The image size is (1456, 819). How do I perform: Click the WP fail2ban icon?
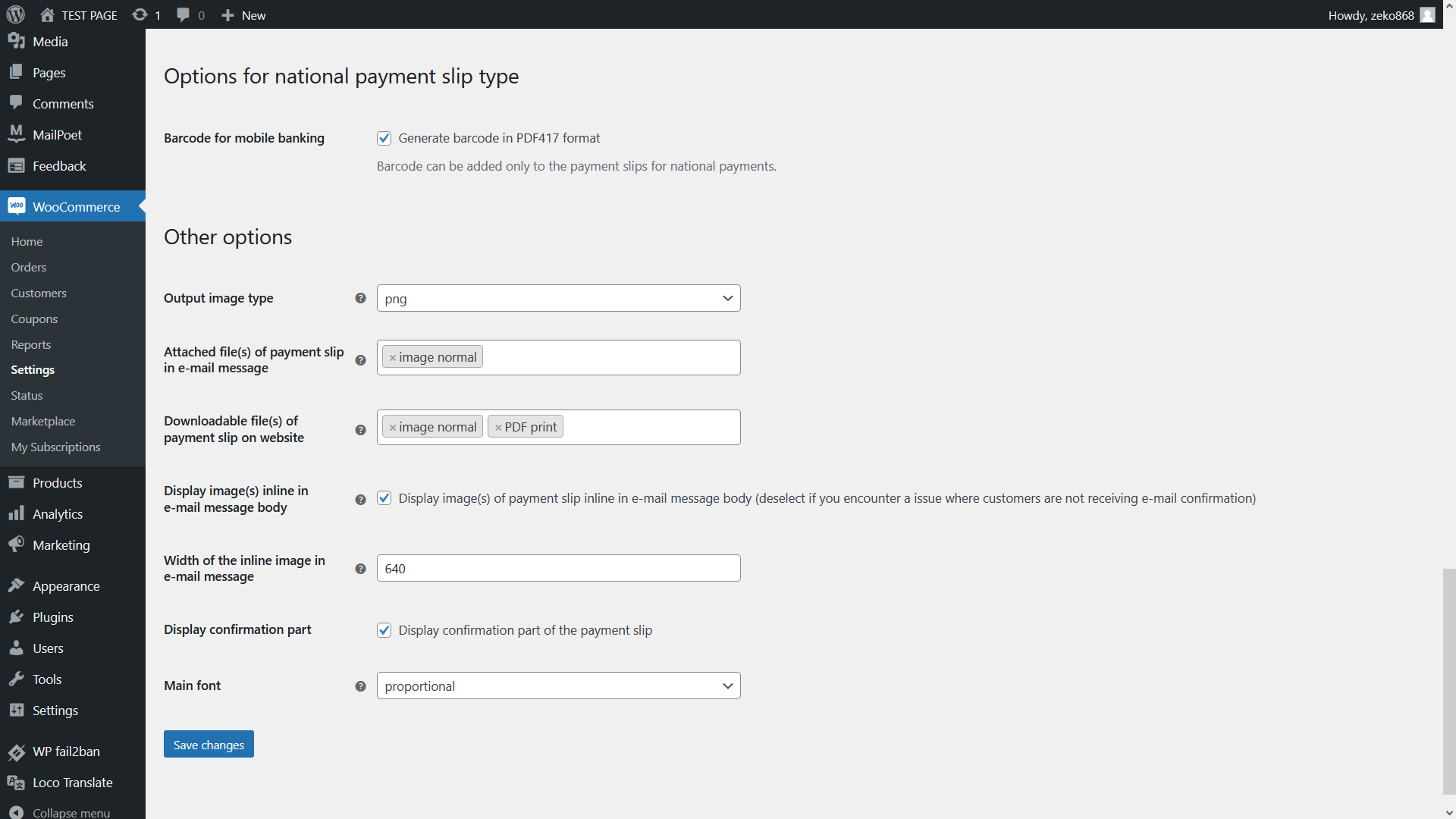click(x=16, y=752)
